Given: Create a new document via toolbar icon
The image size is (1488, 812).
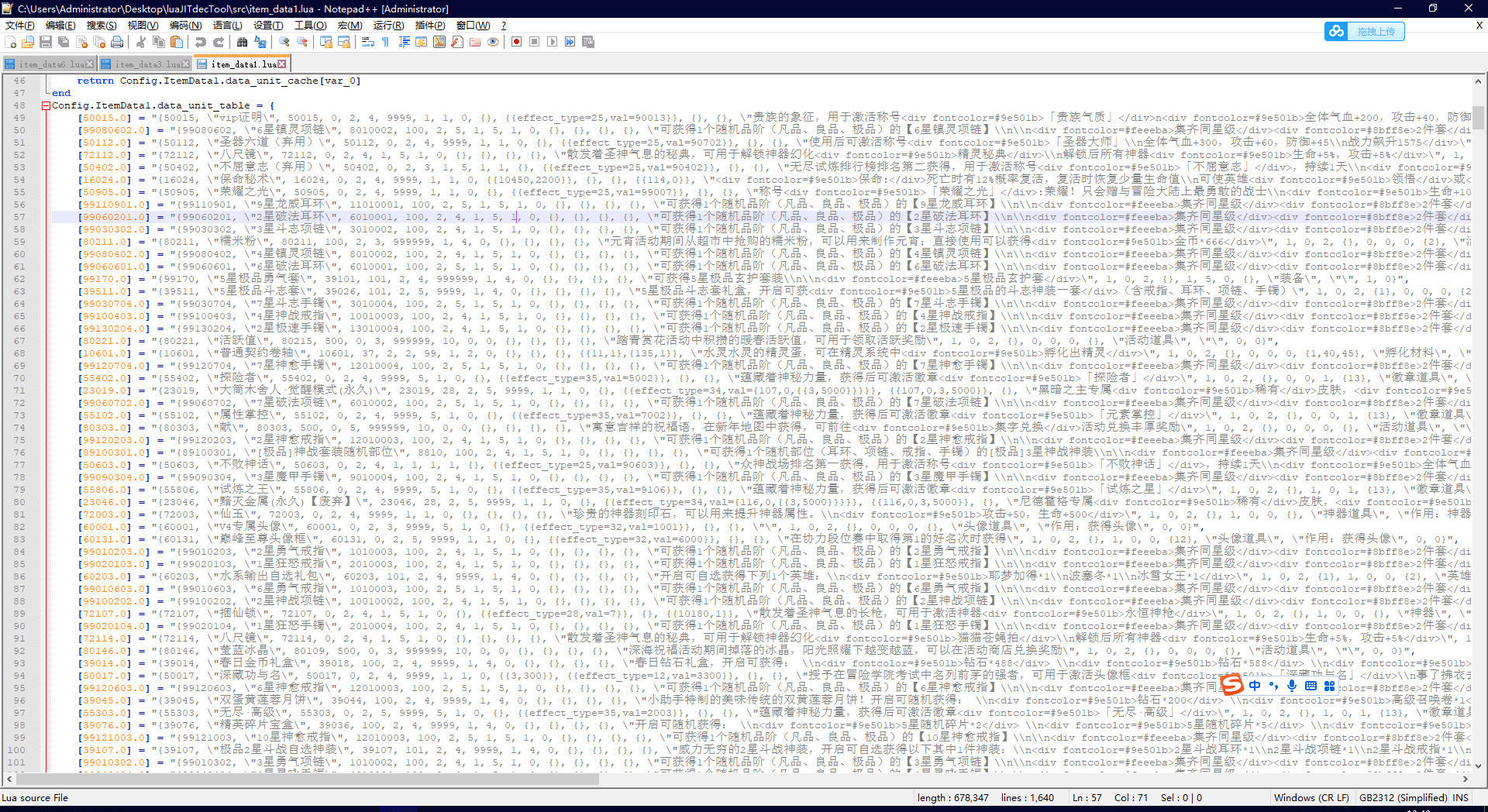Looking at the screenshot, I should [x=10, y=42].
